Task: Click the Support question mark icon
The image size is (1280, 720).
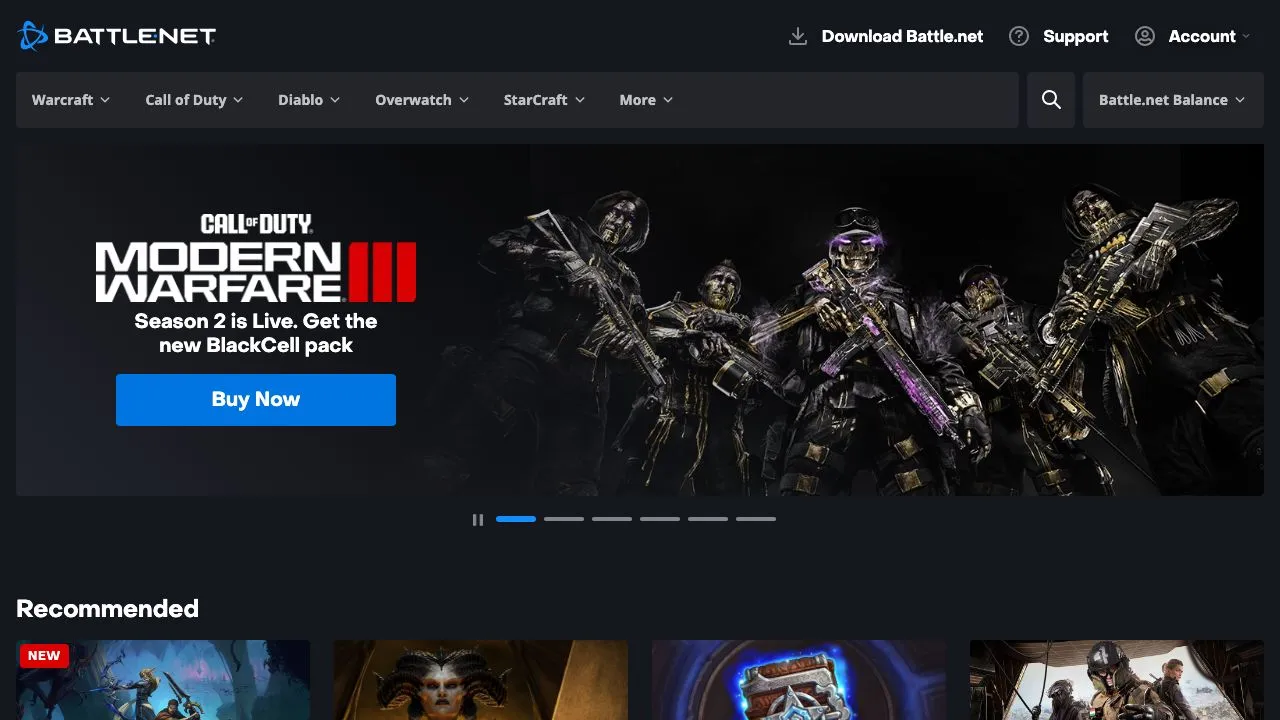Action: (1019, 36)
